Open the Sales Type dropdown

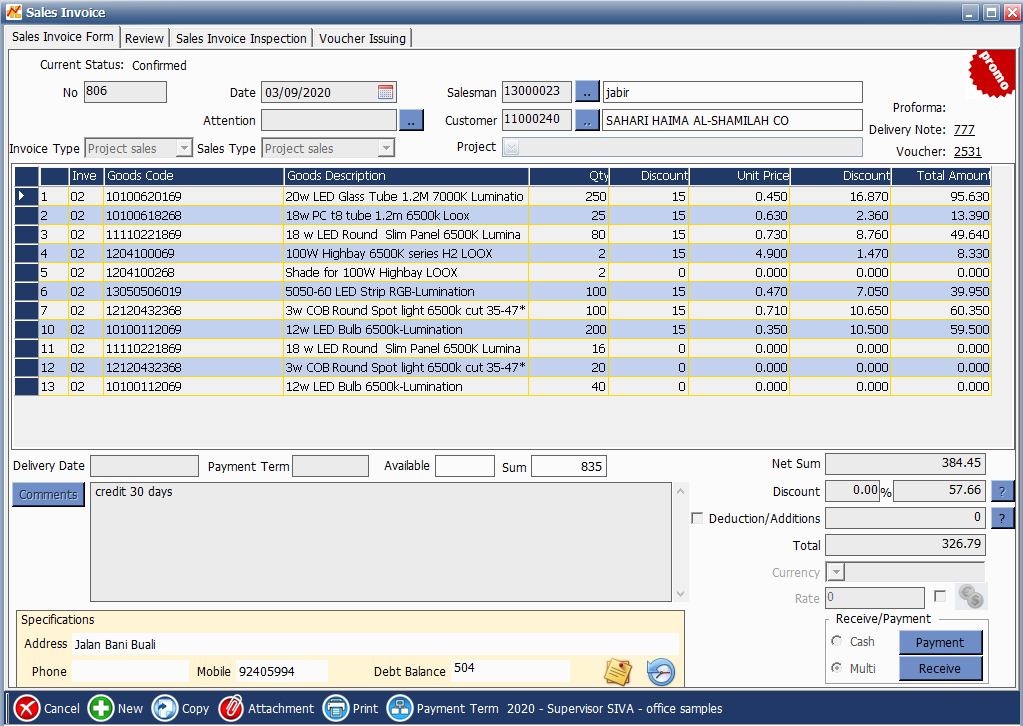pos(386,149)
